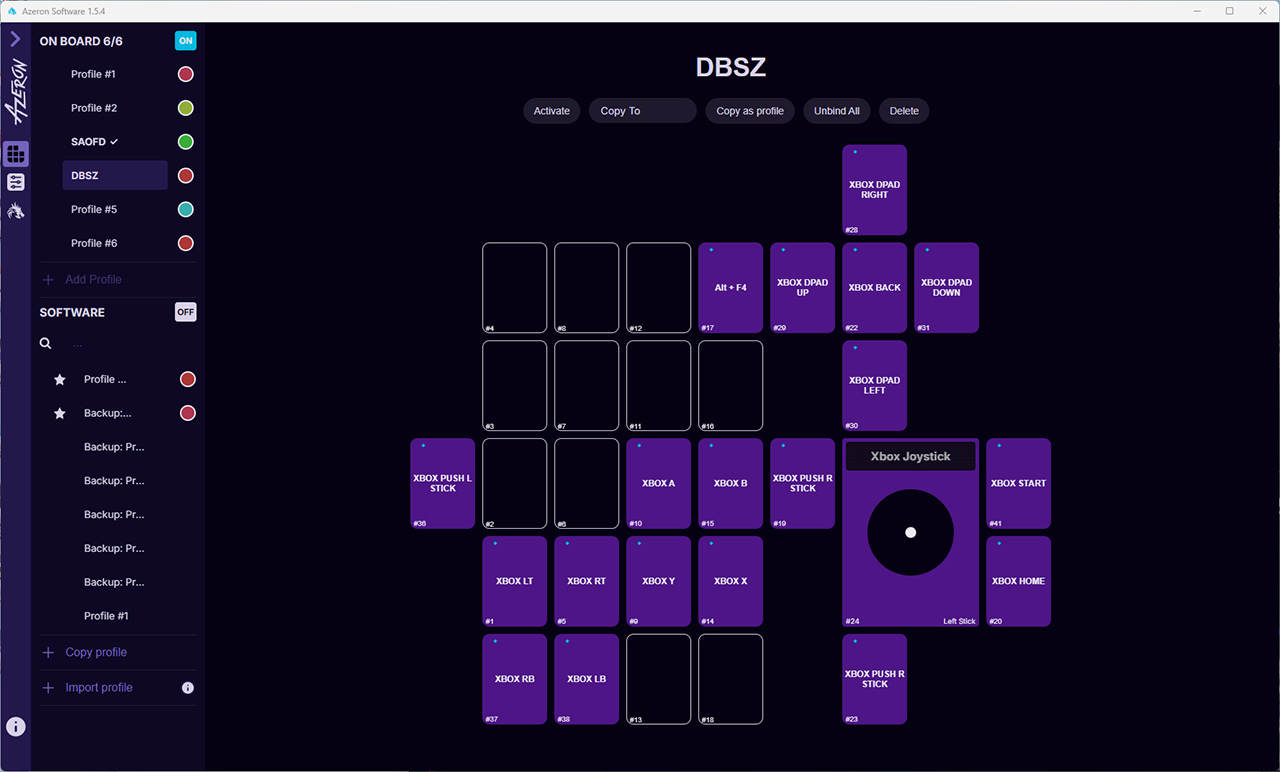Viewport: 1280px width, 772px height.
Task: Select the Xbox Joystick #24 tile
Action: pos(910,533)
